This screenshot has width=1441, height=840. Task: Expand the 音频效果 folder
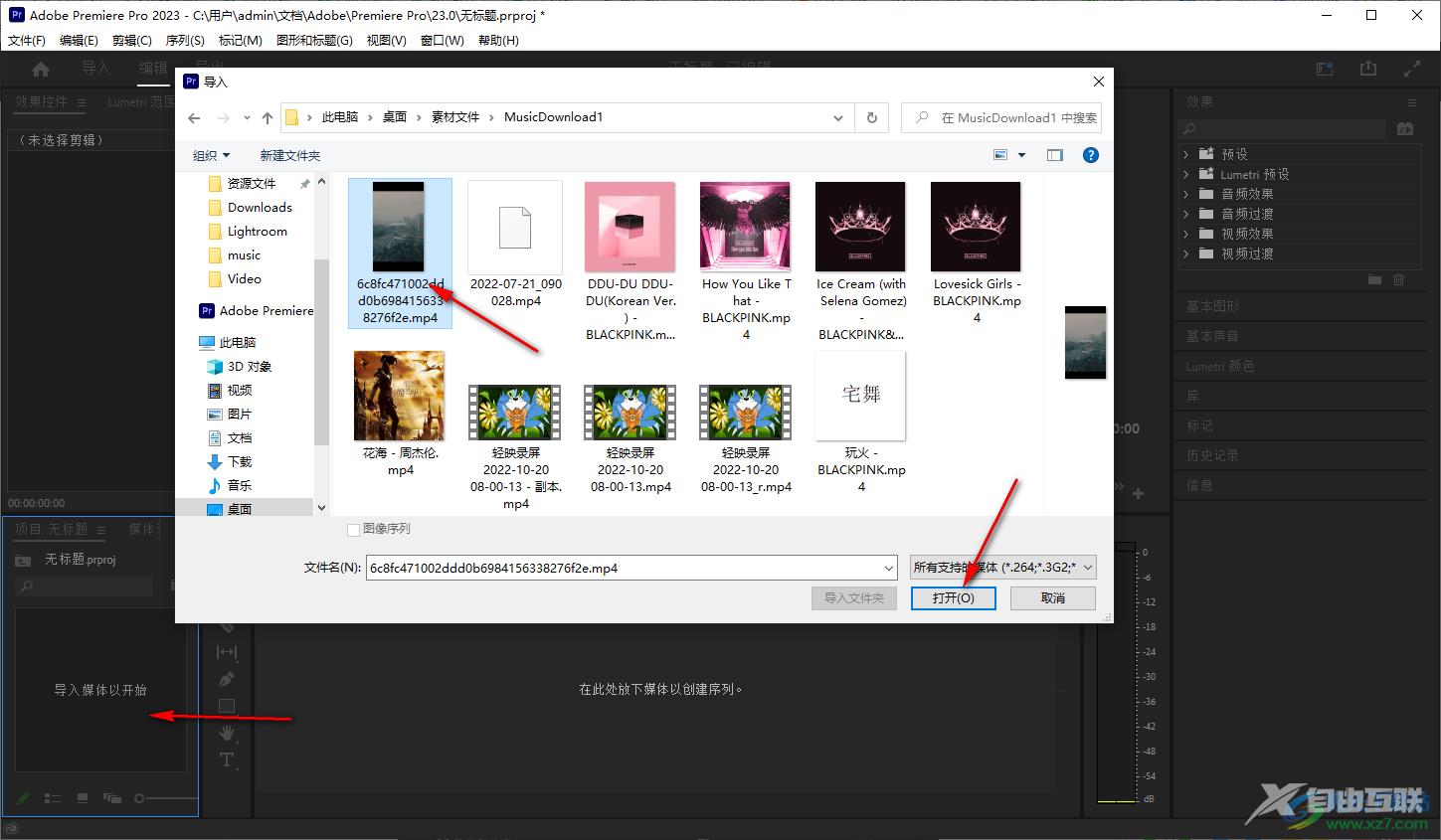pyautogui.click(x=1186, y=194)
